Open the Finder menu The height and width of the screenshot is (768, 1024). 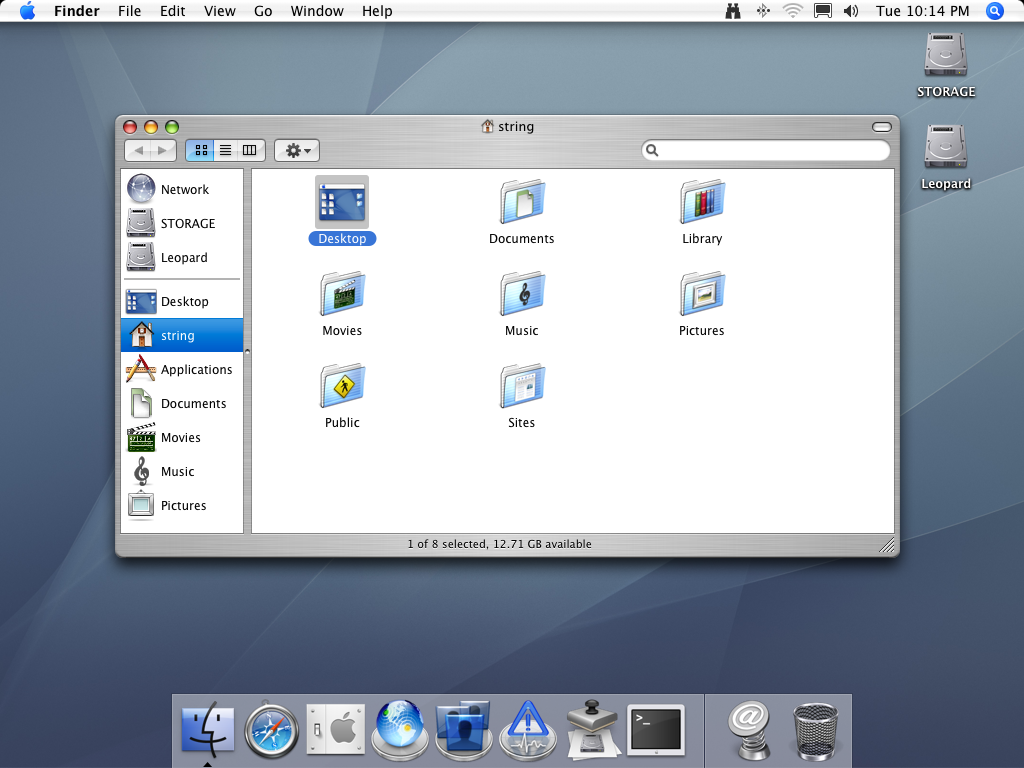pos(76,11)
